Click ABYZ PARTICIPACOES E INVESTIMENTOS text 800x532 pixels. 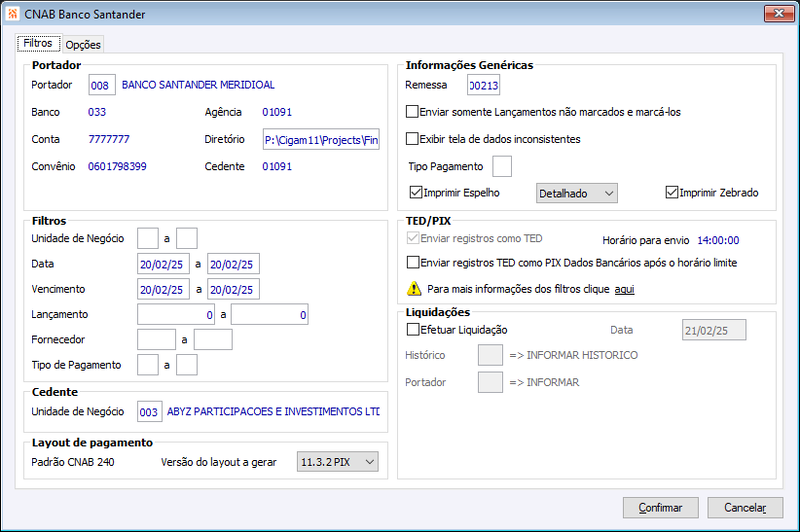tap(273, 411)
